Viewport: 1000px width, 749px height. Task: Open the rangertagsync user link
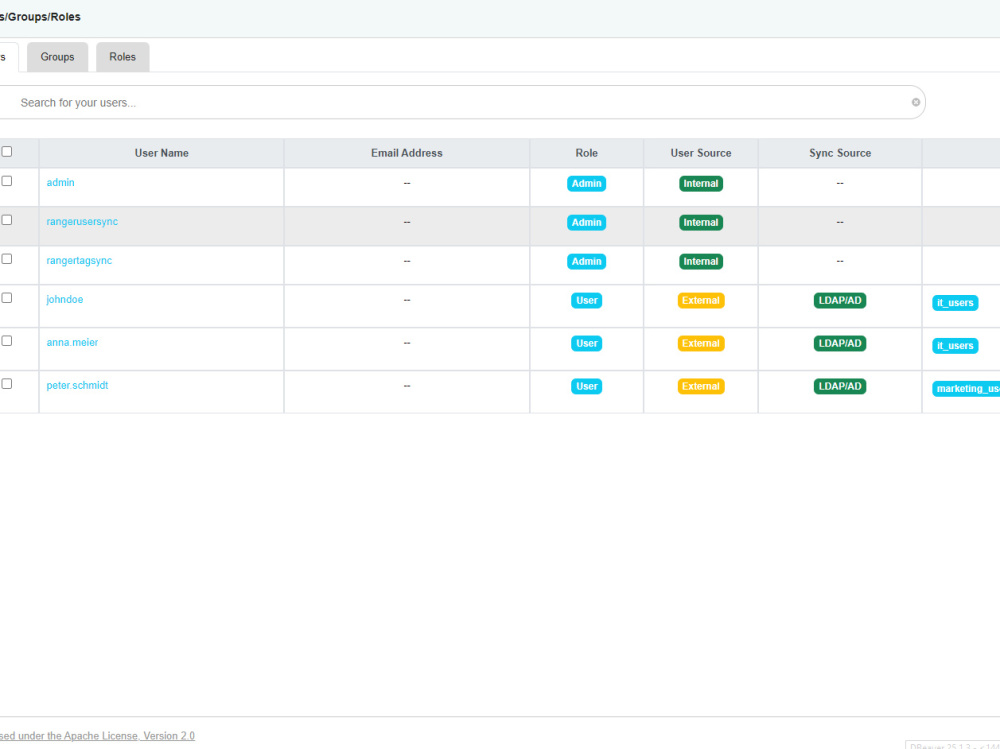(79, 260)
